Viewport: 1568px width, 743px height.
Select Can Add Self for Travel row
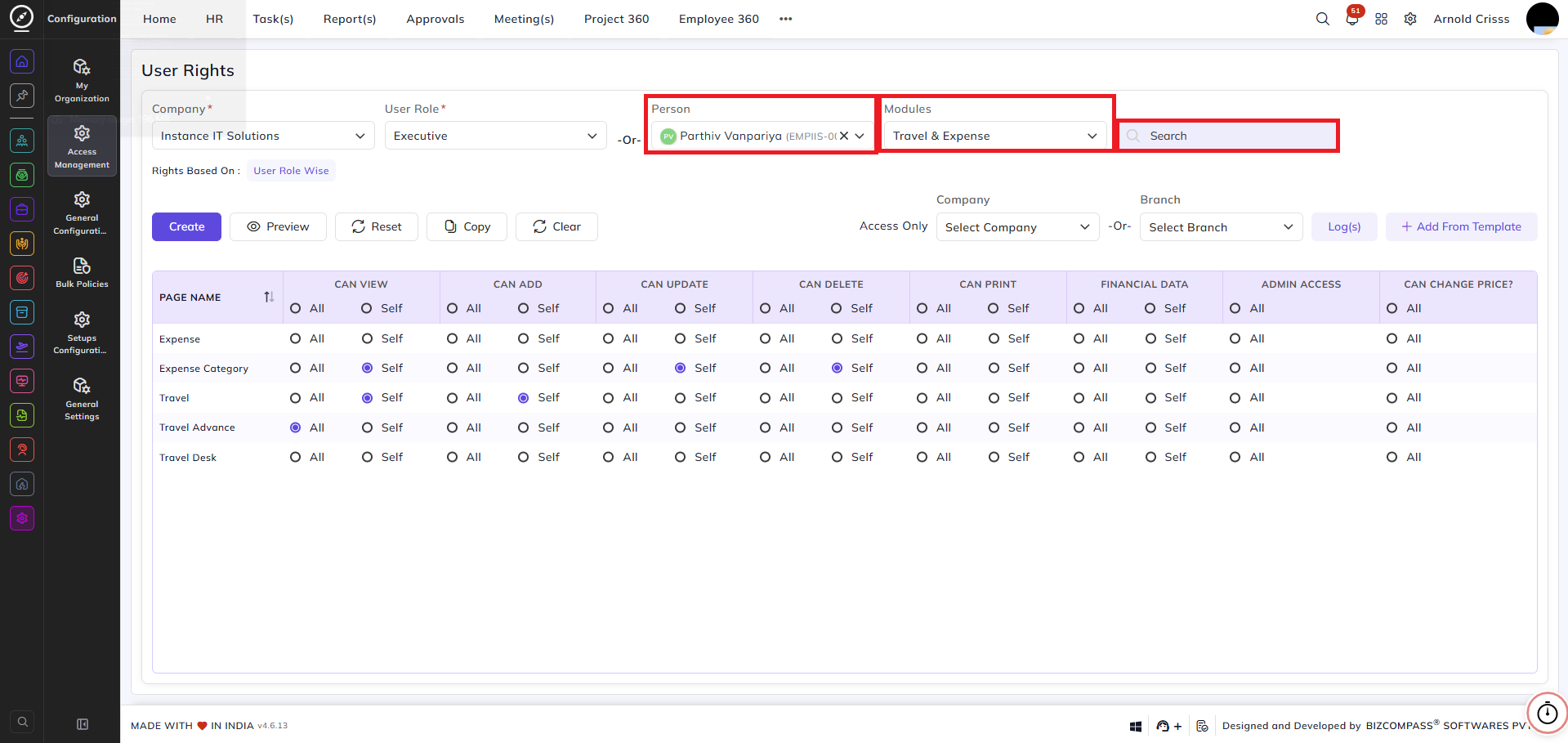[x=524, y=398]
